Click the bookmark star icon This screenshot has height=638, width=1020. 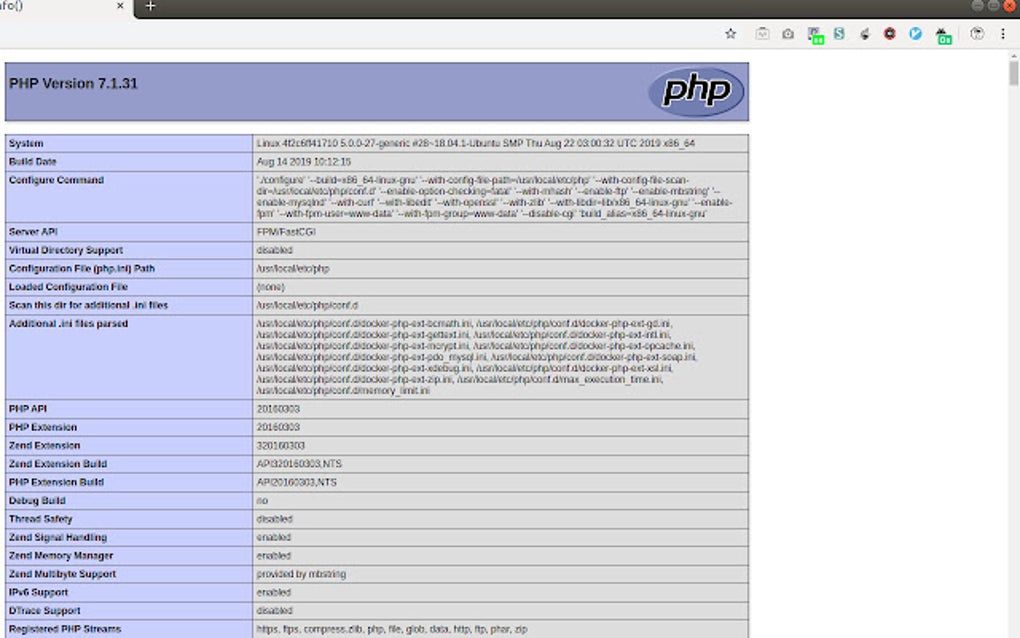click(x=730, y=33)
